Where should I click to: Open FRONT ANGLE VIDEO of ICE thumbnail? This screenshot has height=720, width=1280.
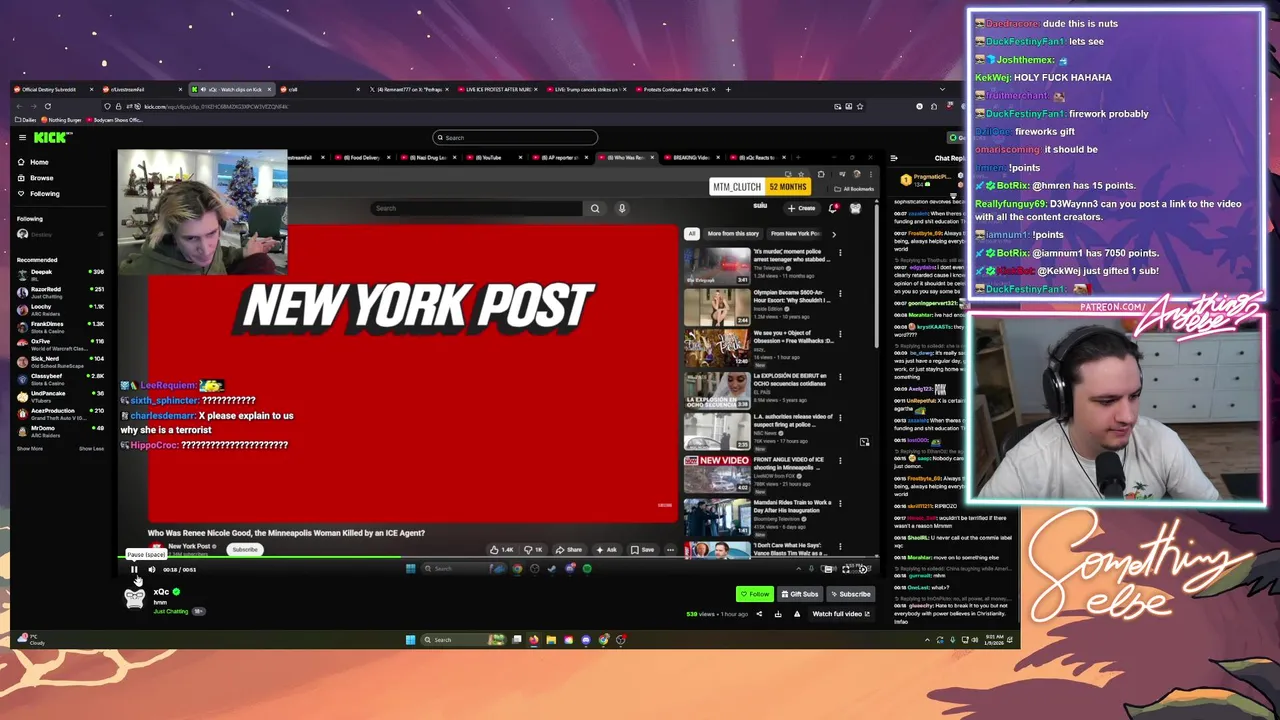click(x=717, y=474)
